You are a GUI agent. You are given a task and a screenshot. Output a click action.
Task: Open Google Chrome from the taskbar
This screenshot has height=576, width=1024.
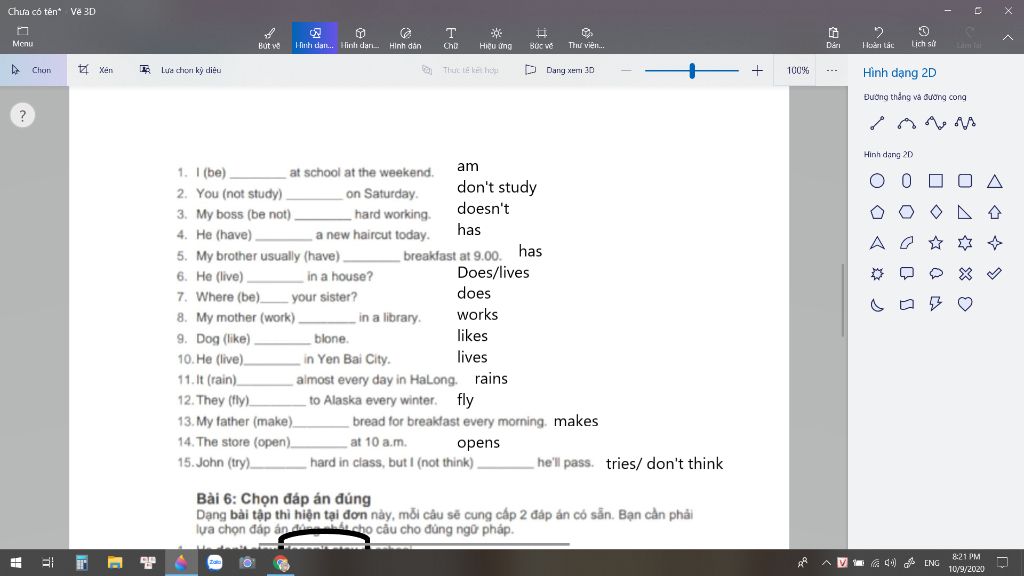pyautogui.click(x=281, y=562)
